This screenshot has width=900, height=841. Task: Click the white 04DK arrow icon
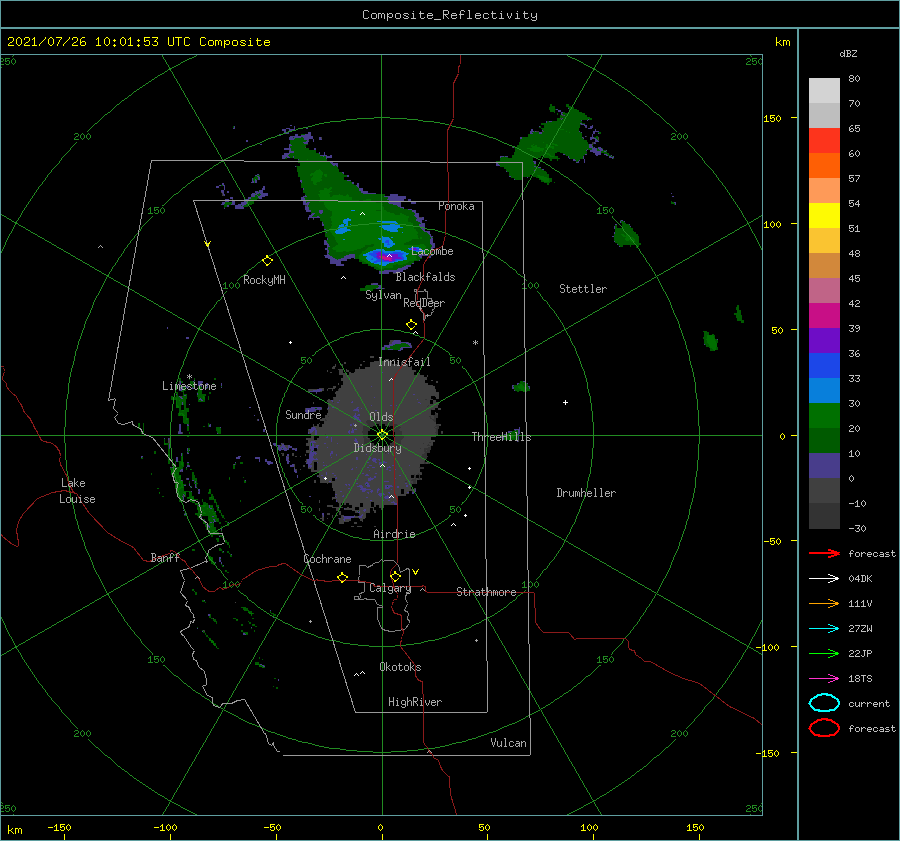[824, 579]
